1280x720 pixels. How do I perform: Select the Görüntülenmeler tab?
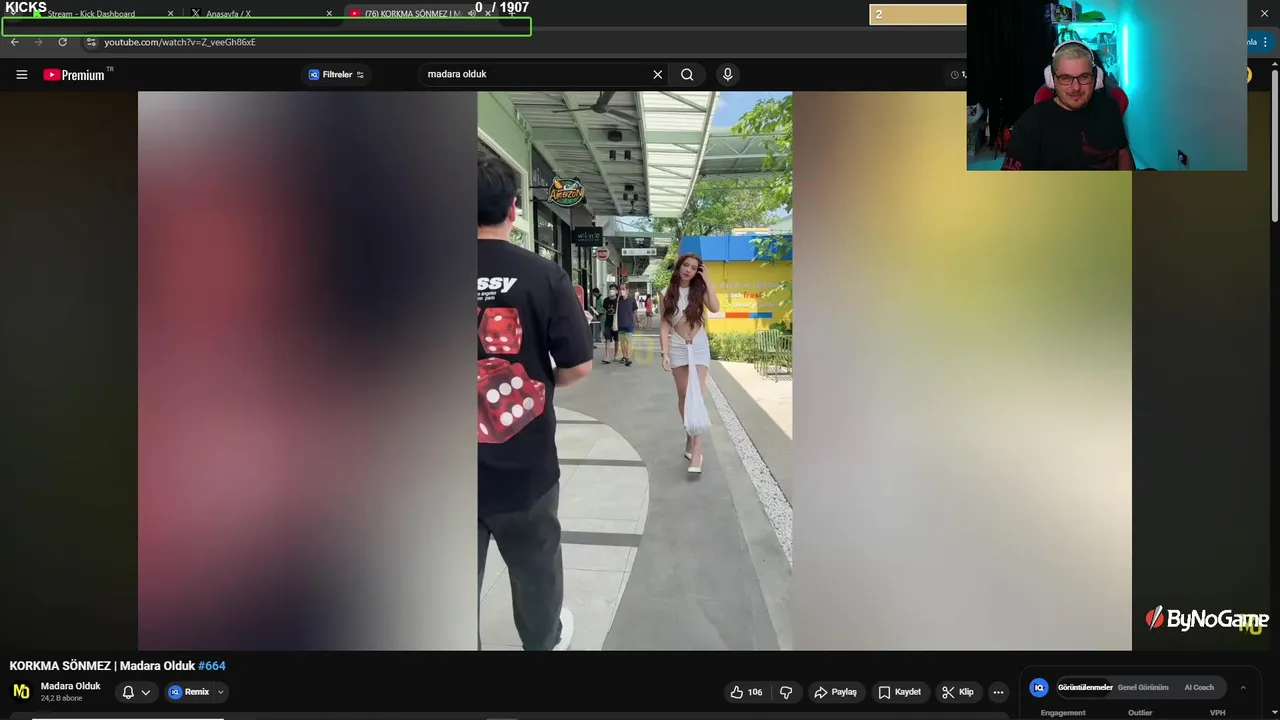click(1086, 688)
